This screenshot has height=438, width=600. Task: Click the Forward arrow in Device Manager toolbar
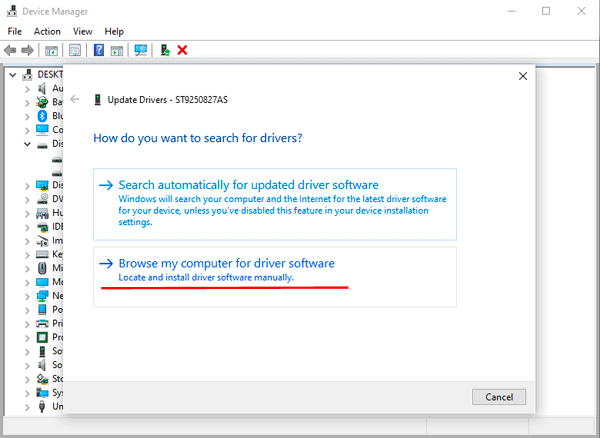tap(28, 50)
